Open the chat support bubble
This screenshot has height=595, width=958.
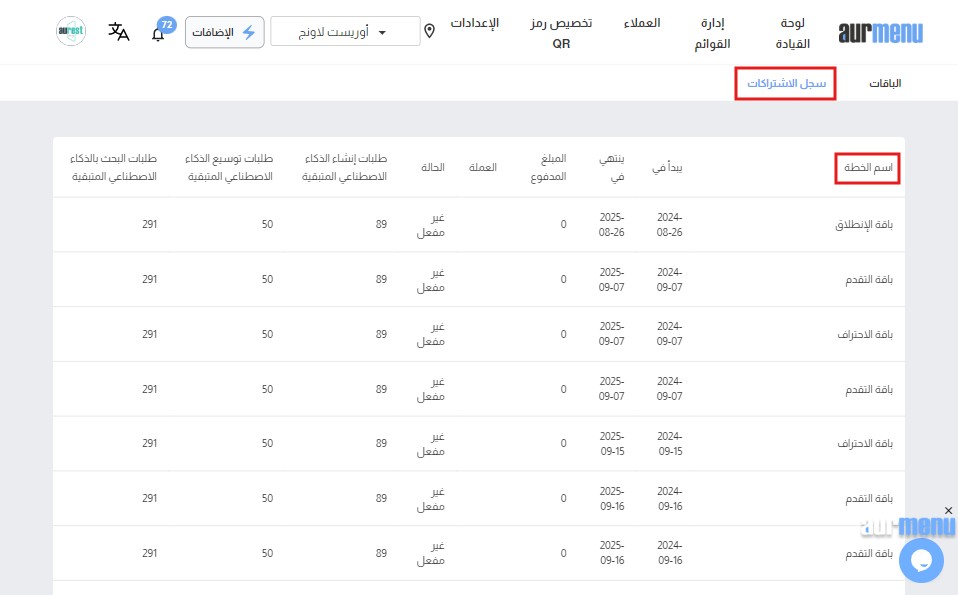(920, 559)
